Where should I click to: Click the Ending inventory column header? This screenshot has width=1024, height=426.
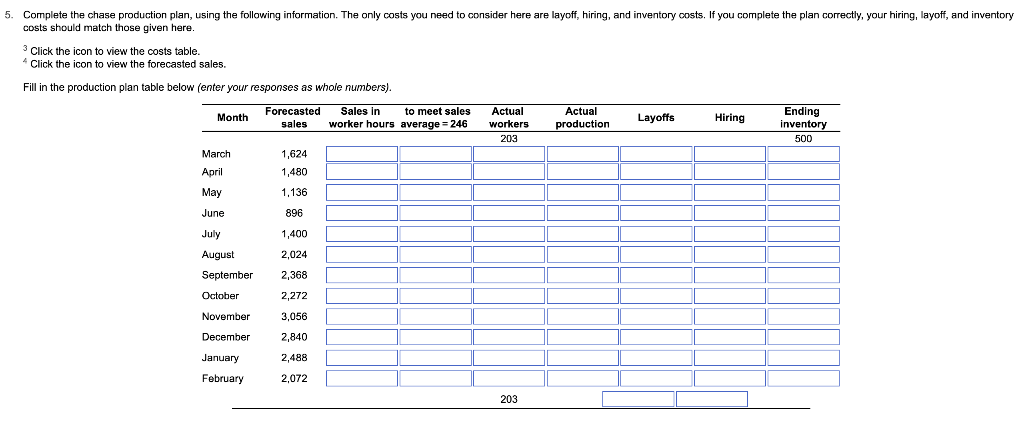[802, 118]
